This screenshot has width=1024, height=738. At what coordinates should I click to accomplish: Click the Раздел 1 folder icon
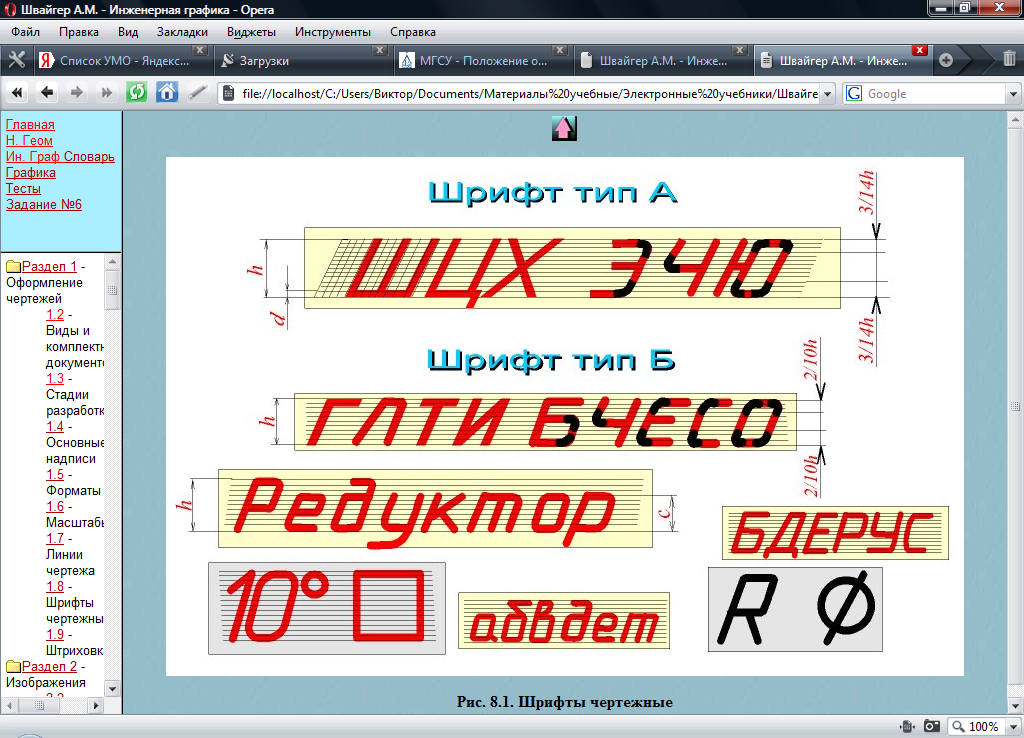coord(13,266)
